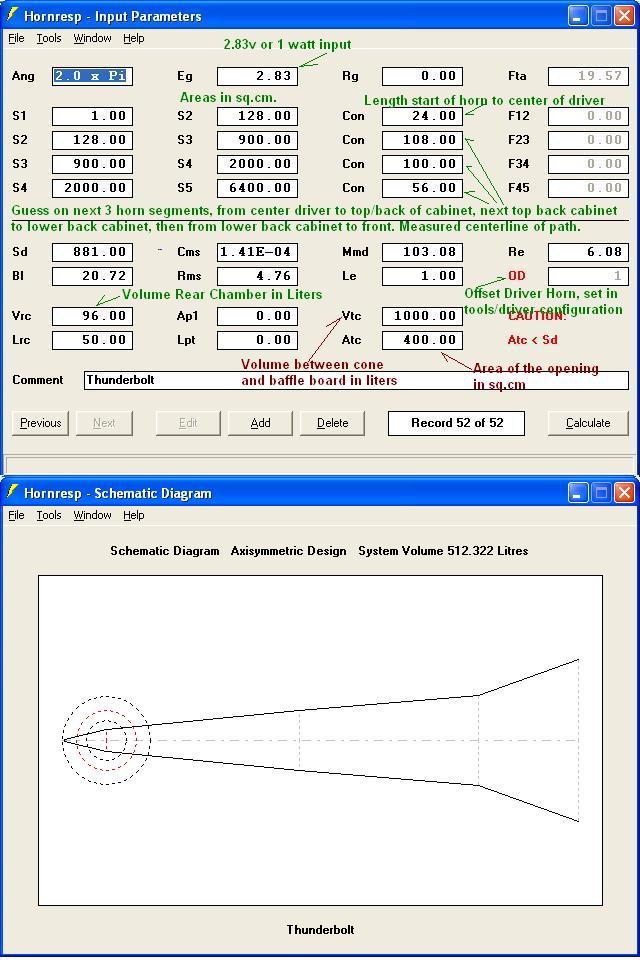
Task: Click the Record 52 of 52 indicator
Action: click(456, 423)
